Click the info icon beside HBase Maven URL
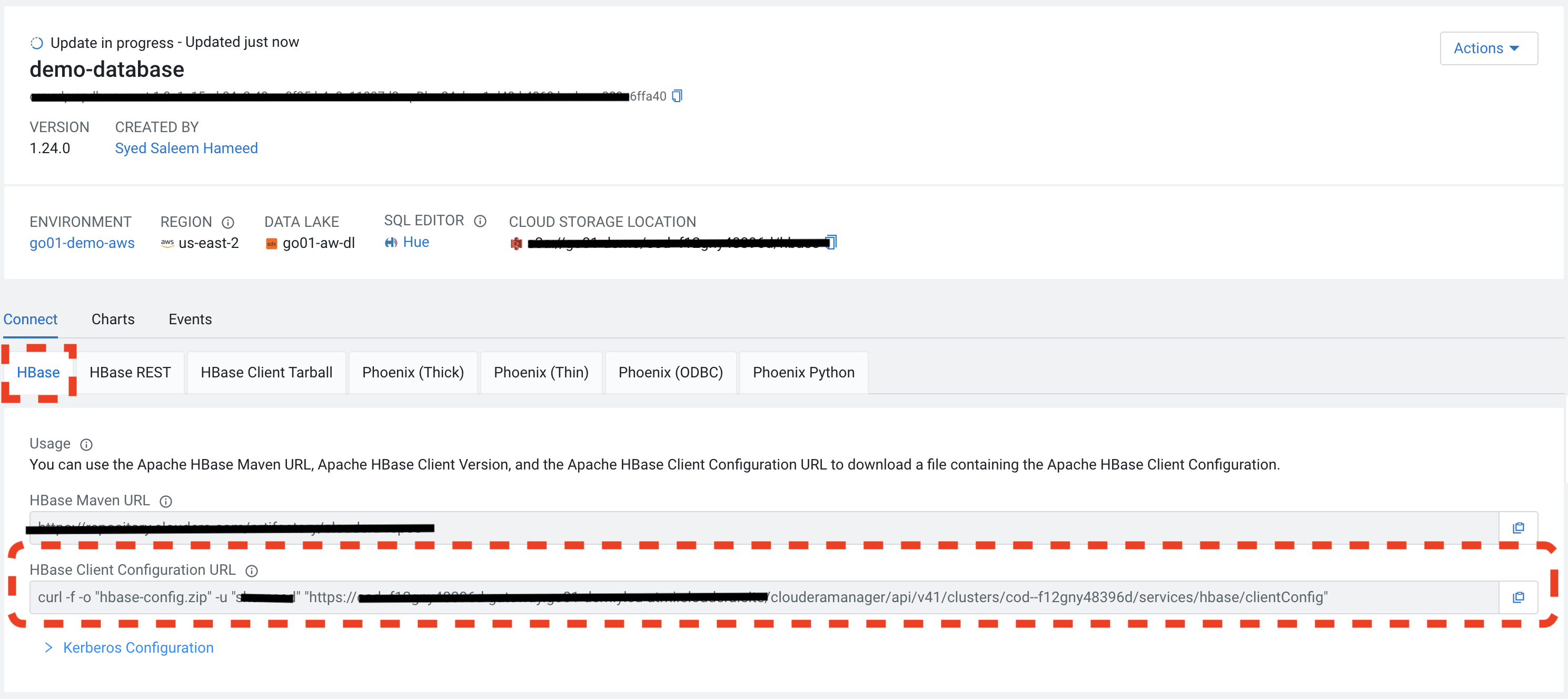 165,502
